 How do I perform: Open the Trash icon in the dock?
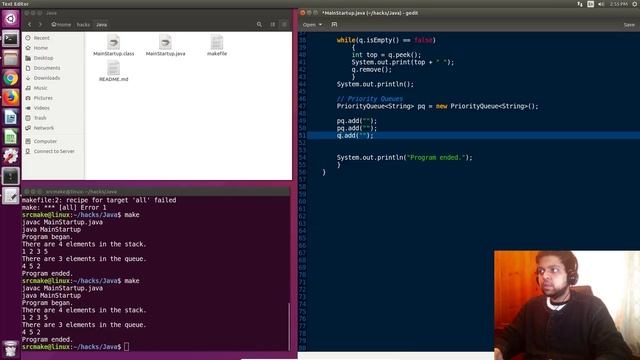click(x=11, y=349)
